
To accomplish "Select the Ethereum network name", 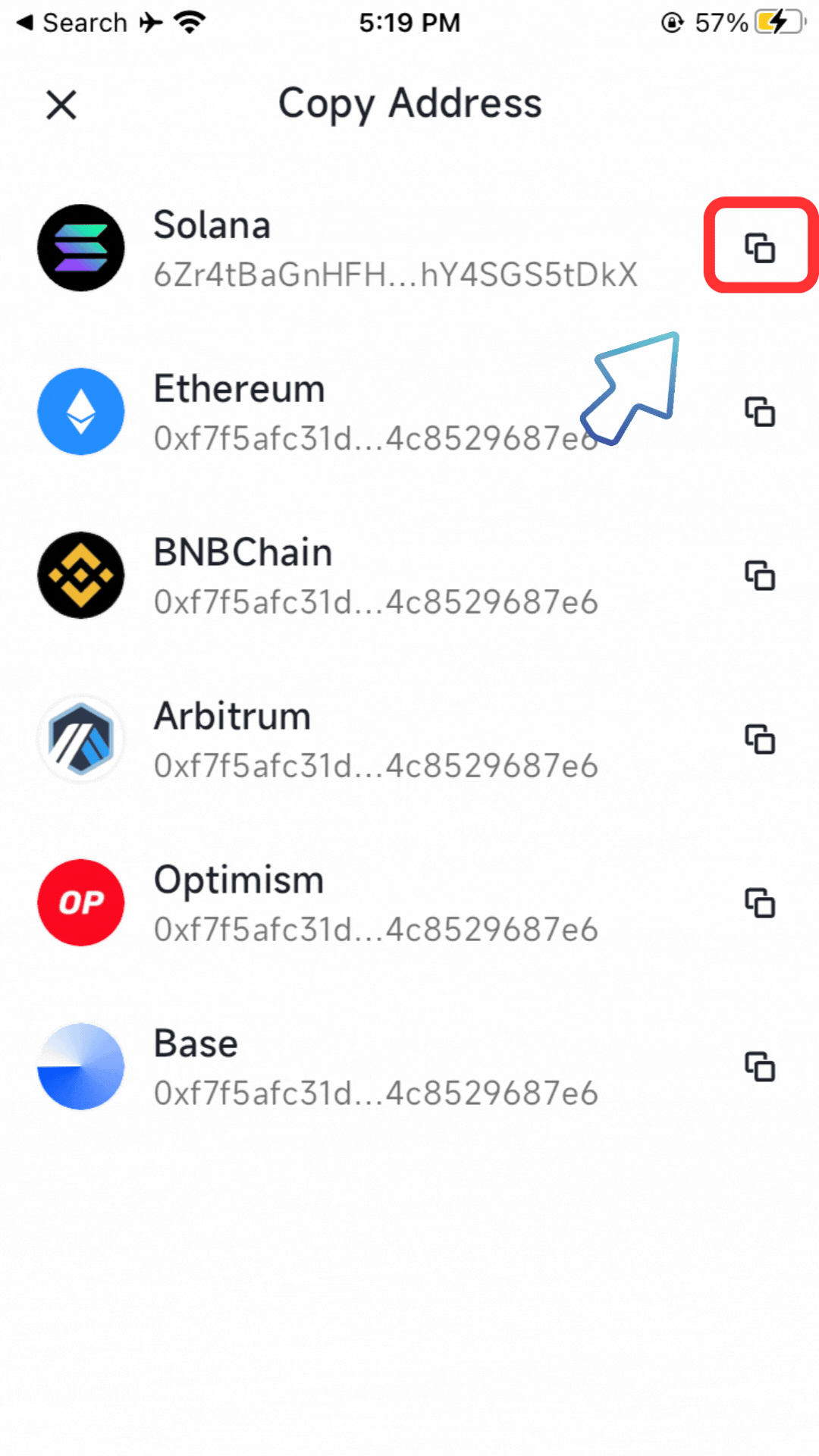I will click(239, 389).
